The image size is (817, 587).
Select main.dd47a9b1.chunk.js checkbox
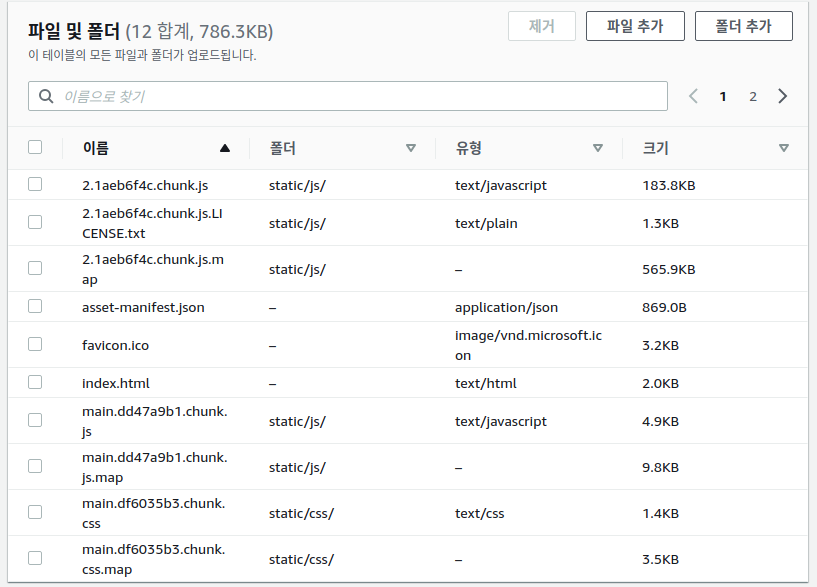point(35,420)
